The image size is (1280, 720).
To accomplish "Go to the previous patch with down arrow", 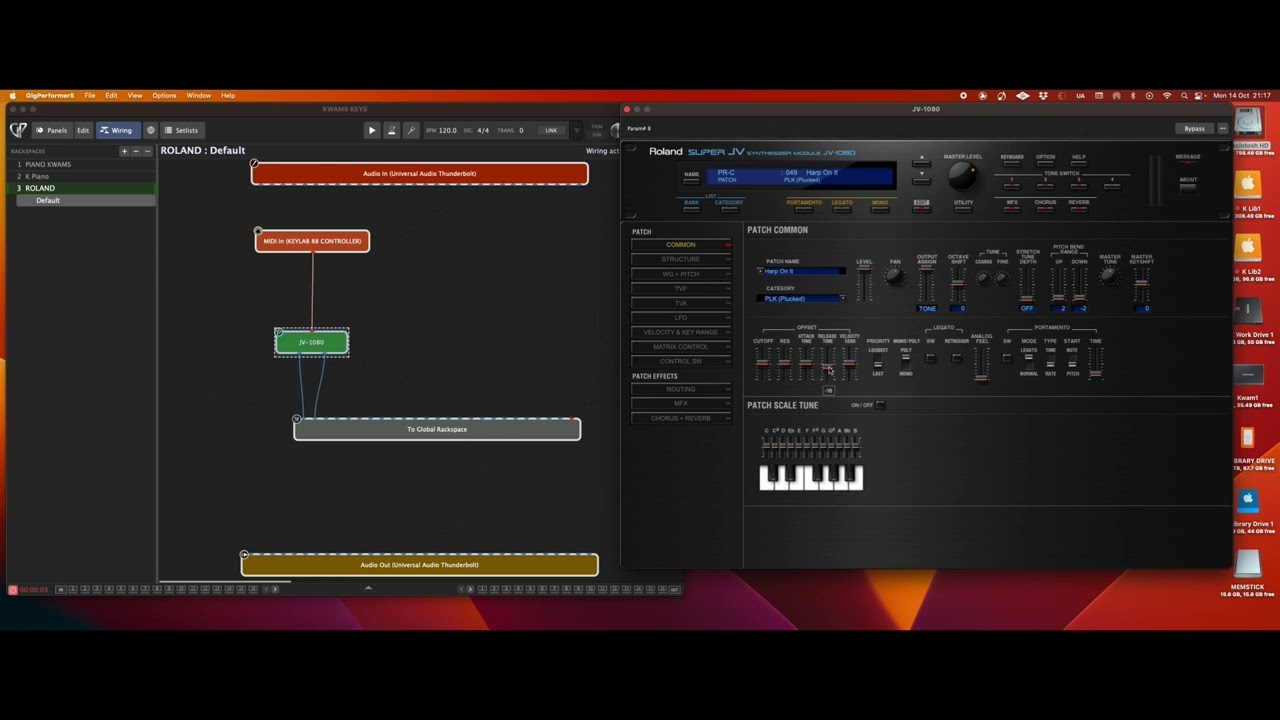I will point(922,180).
